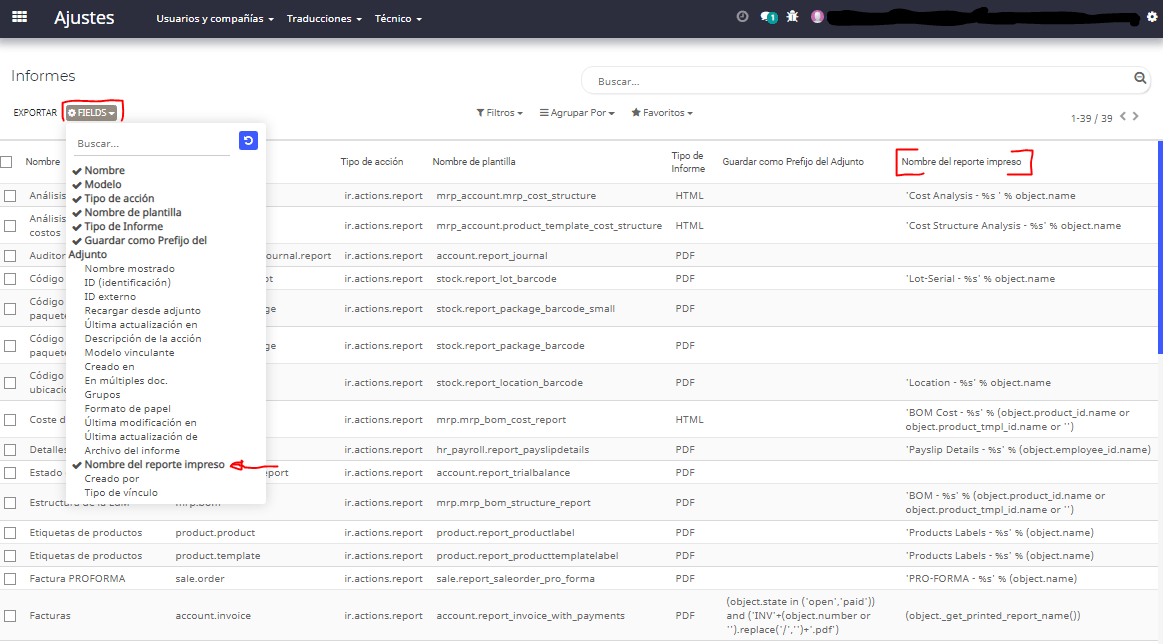Sort by Nombre de plantilla column header

pos(474,162)
